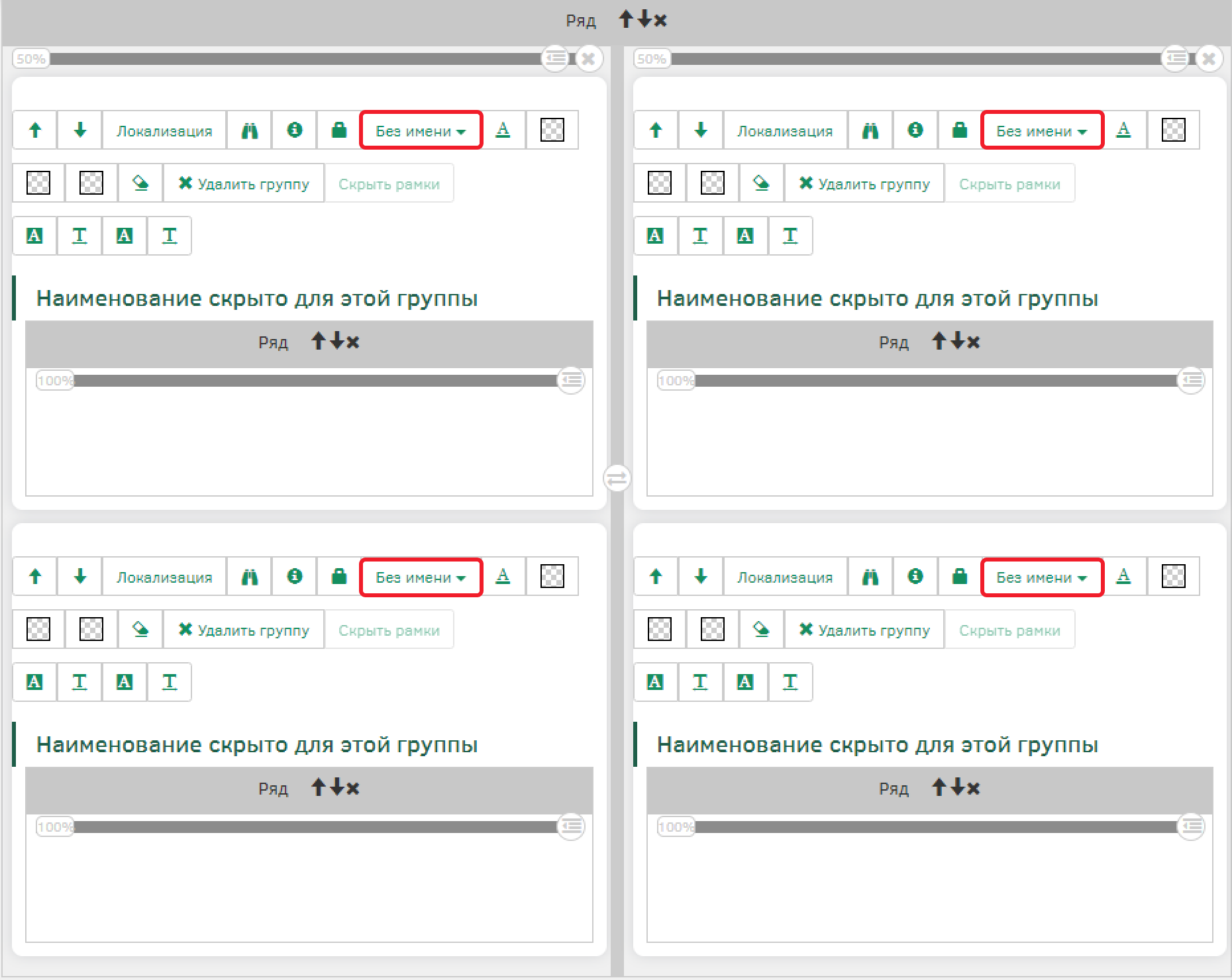1232x980 pixels.
Task: Toggle the lock in top-left group toolbar
Action: [339, 130]
